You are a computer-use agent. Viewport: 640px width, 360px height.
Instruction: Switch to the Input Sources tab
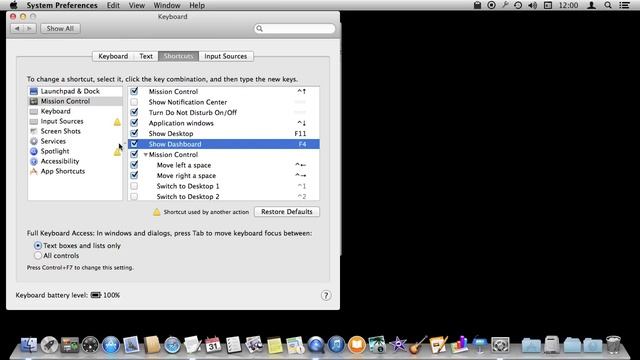pyautogui.click(x=226, y=56)
